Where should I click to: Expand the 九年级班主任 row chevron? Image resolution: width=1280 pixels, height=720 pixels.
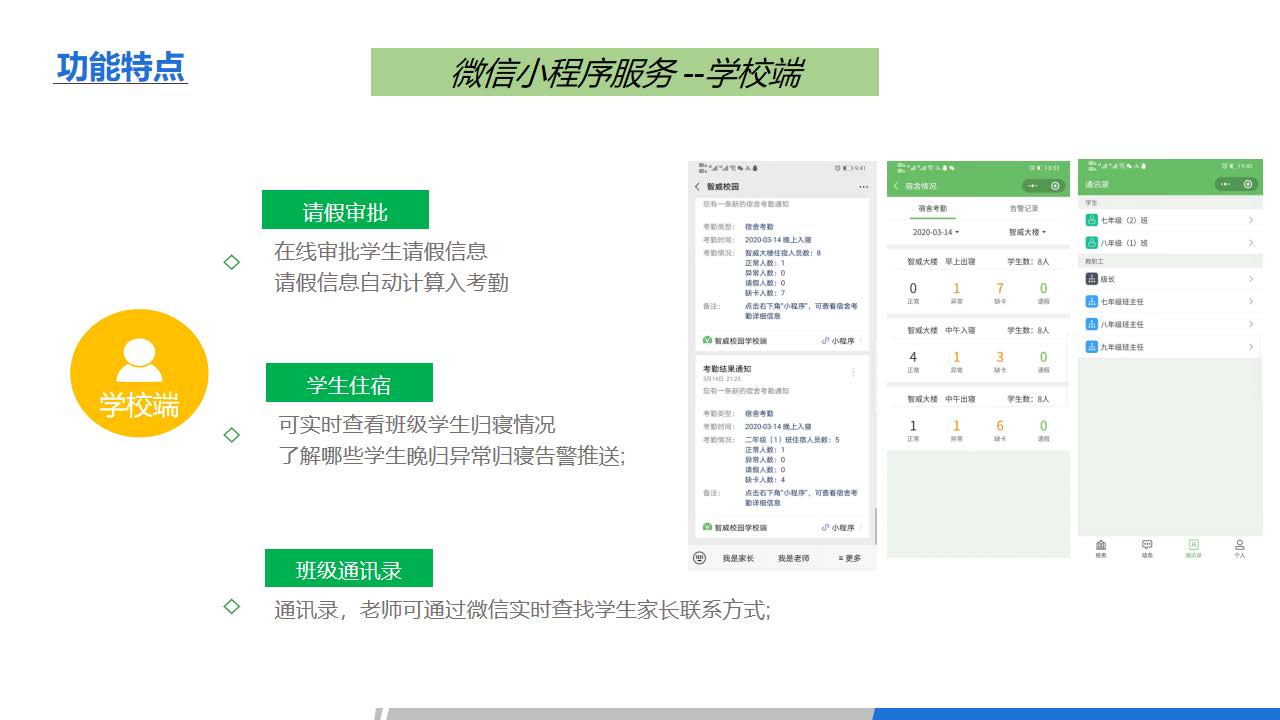pyautogui.click(x=1251, y=347)
